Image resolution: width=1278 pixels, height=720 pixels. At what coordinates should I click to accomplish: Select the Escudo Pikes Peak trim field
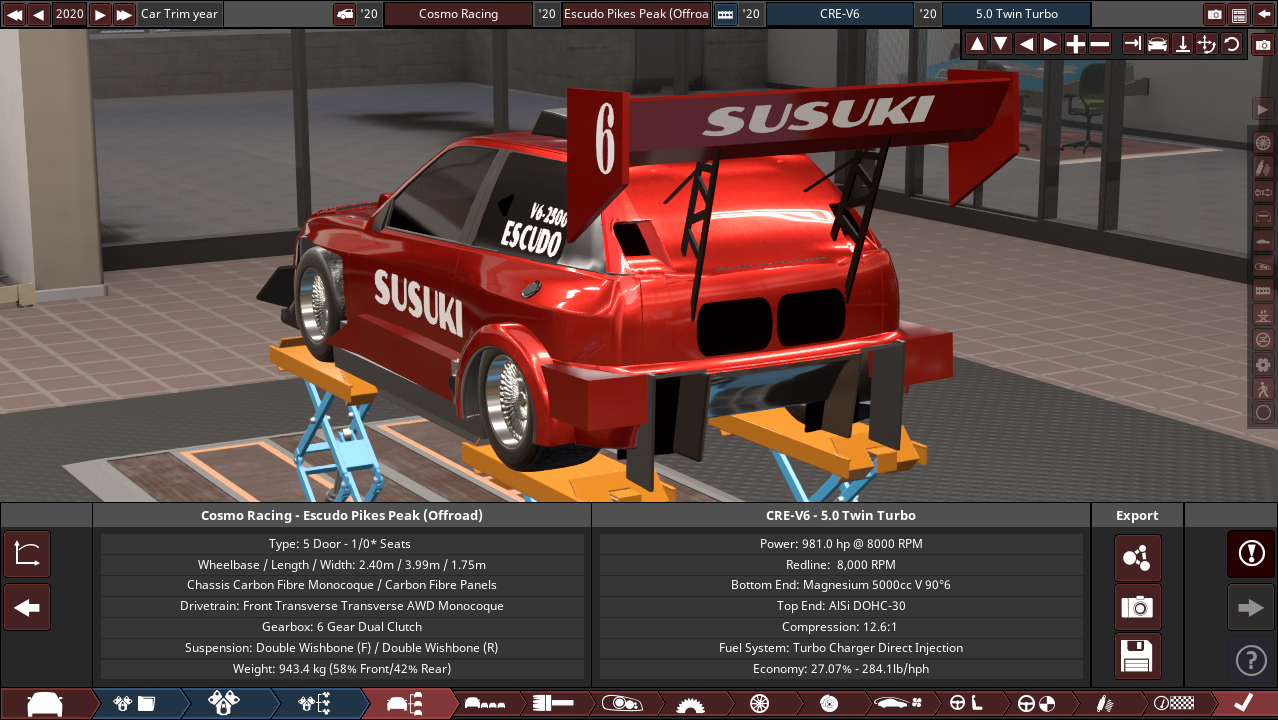coord(636,14)
